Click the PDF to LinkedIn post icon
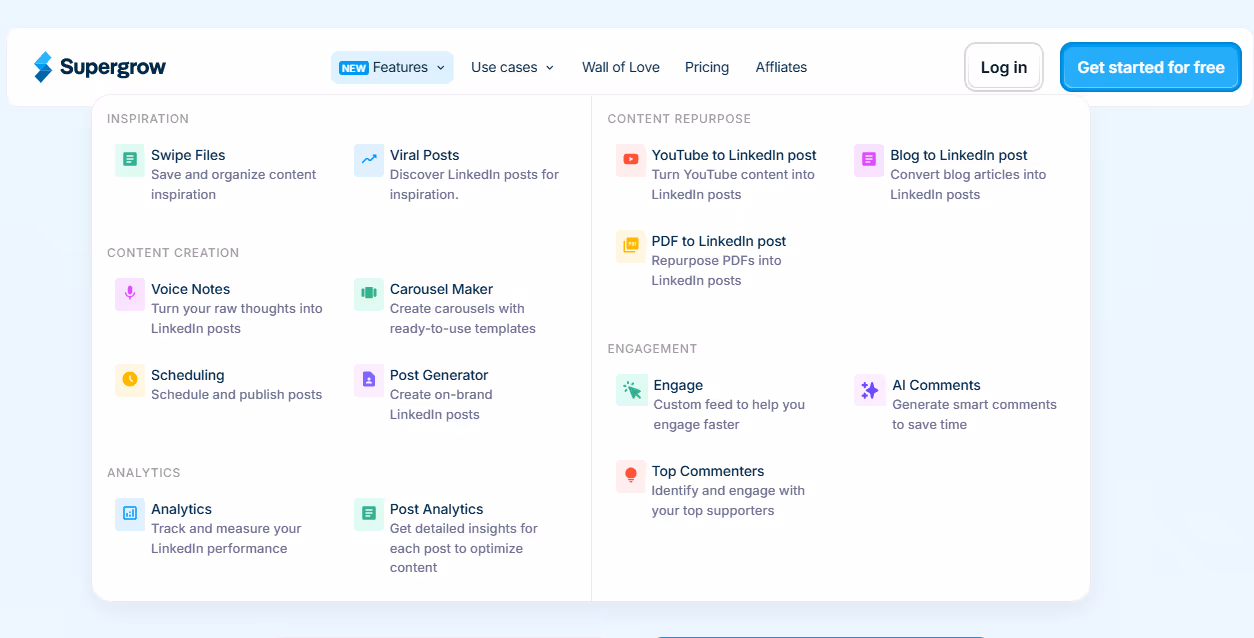 coord(631,246)
